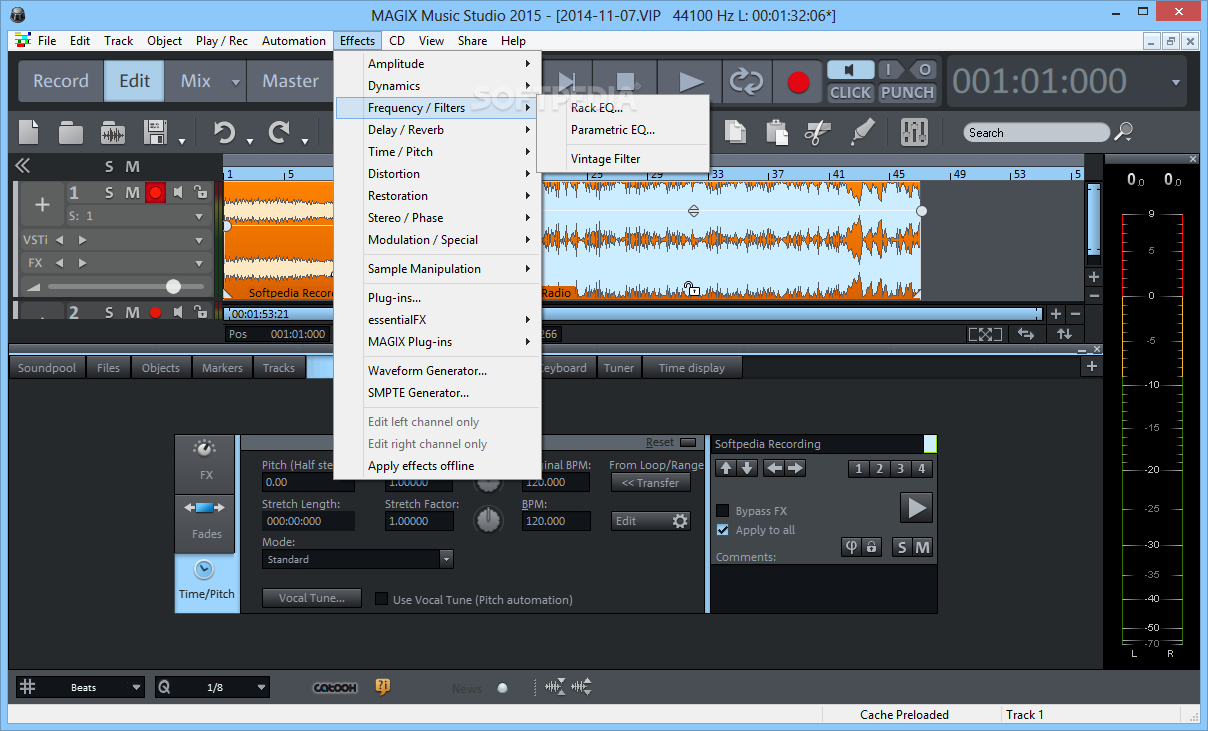
Task: Switch to the Soundpool tab
Action: [47, 368]
